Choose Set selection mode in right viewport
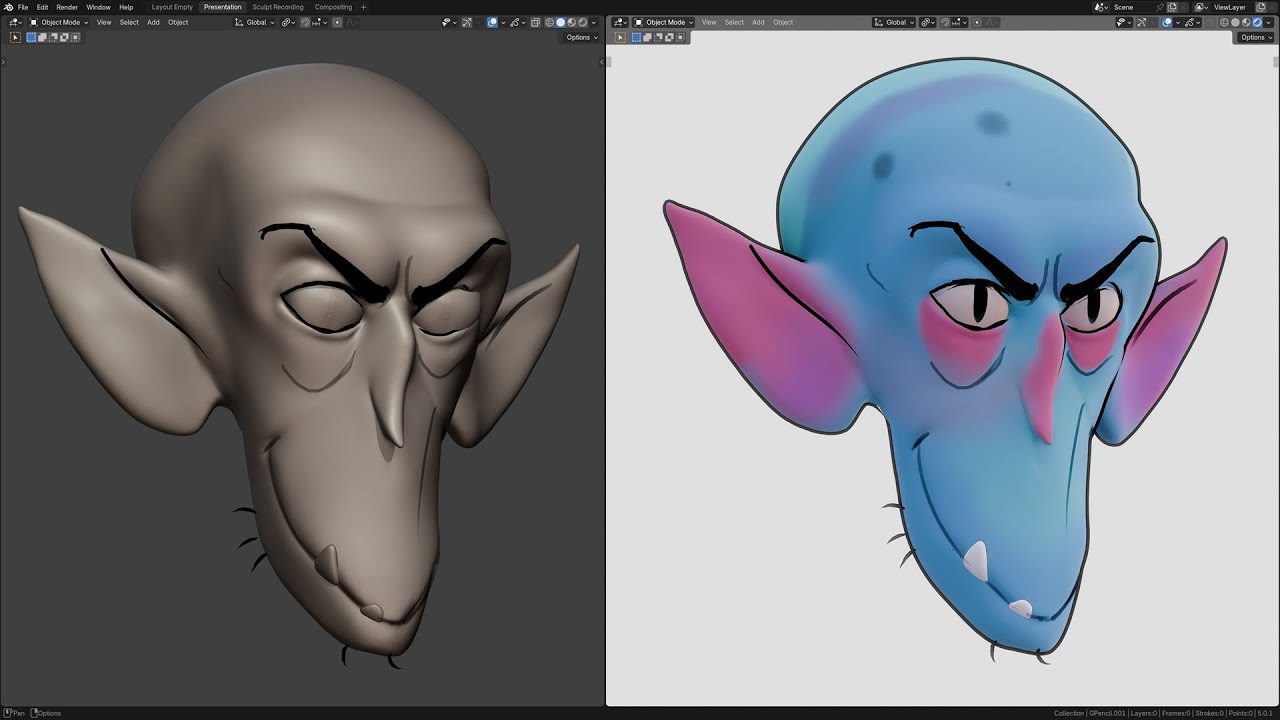Image resolution: width=1280 pixels, height=720 pixels. (636, 37)
